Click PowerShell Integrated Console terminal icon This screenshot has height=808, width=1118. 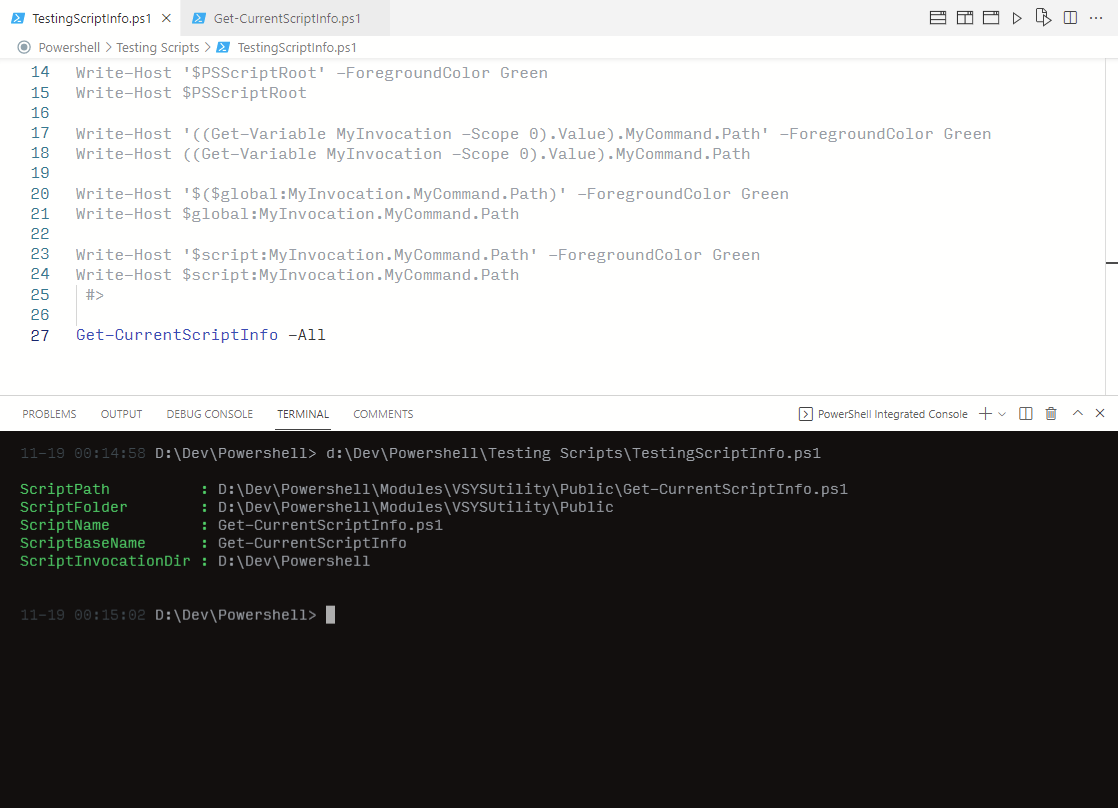click(806, 414)
